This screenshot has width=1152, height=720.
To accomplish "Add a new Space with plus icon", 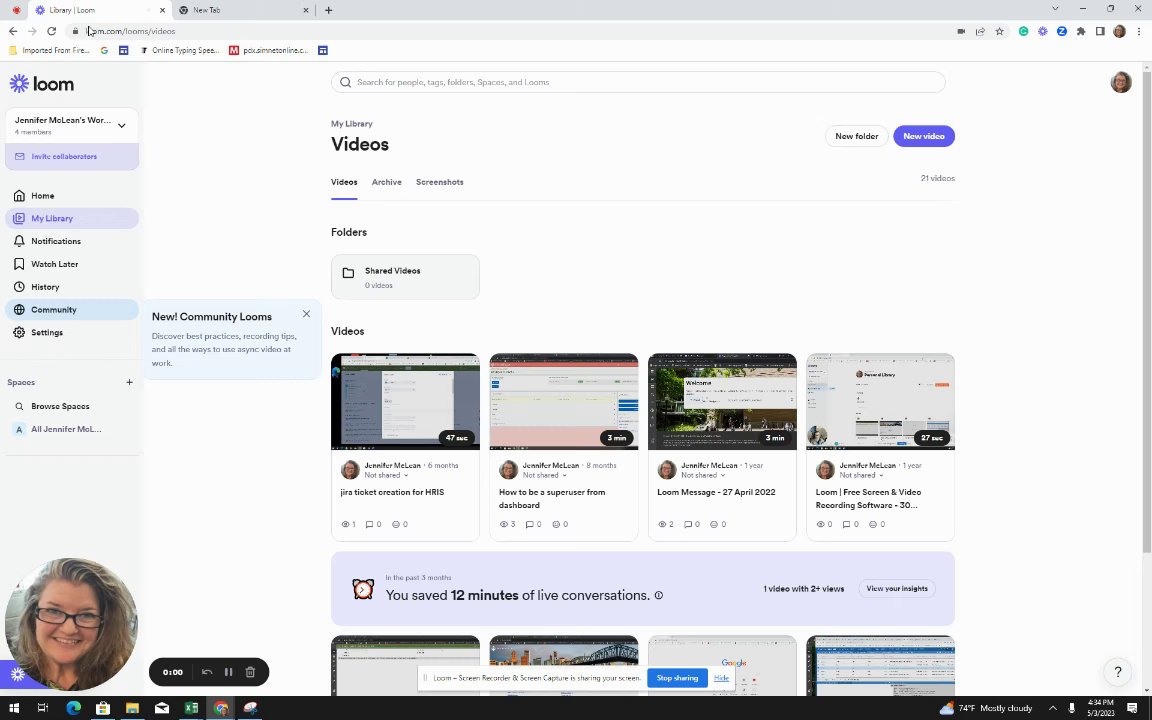I will point(129,382).
